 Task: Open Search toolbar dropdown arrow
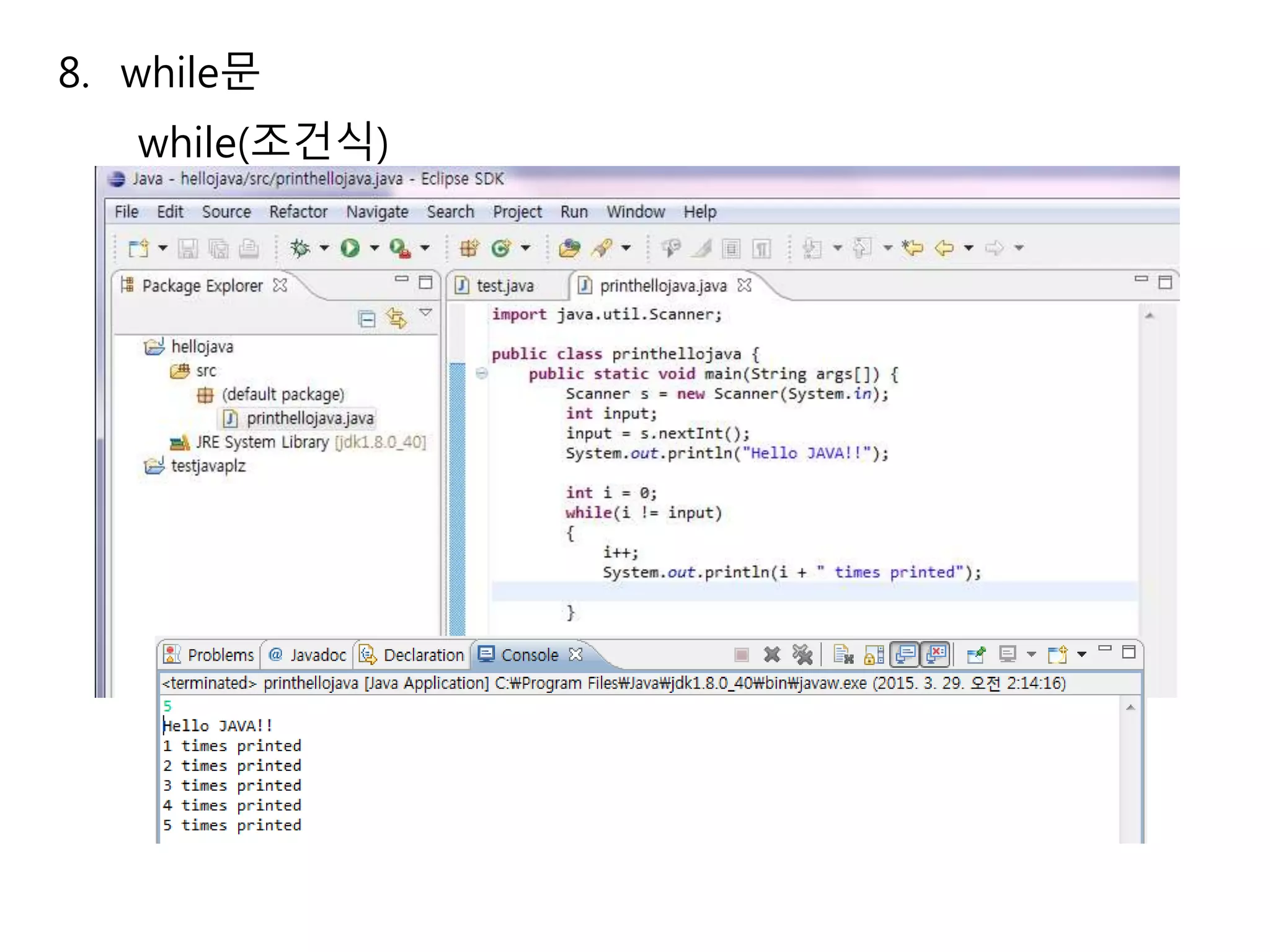pos(626,248)
